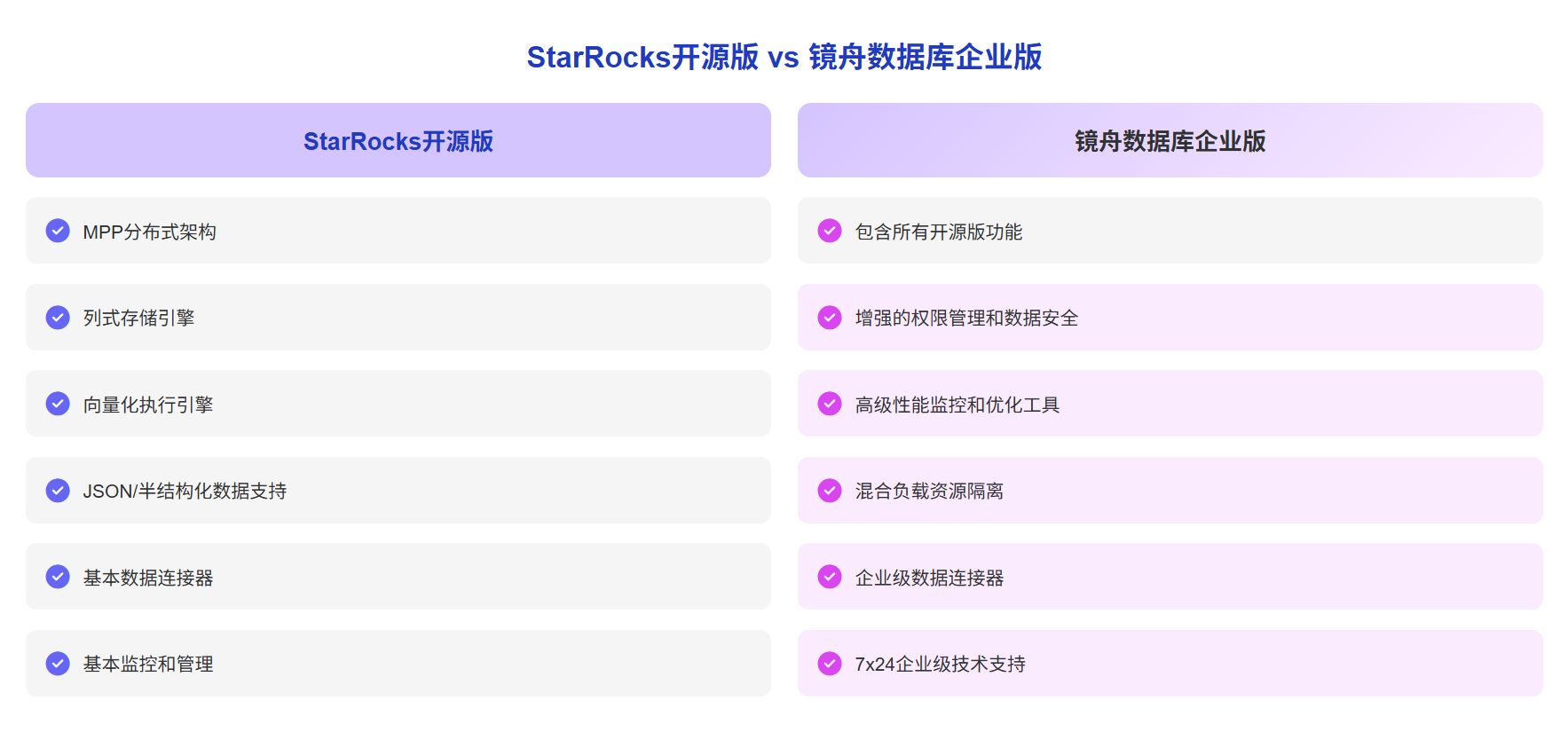
Task: Click the pink check icon beside 企业级数据连接器
Action: point(830,577)
